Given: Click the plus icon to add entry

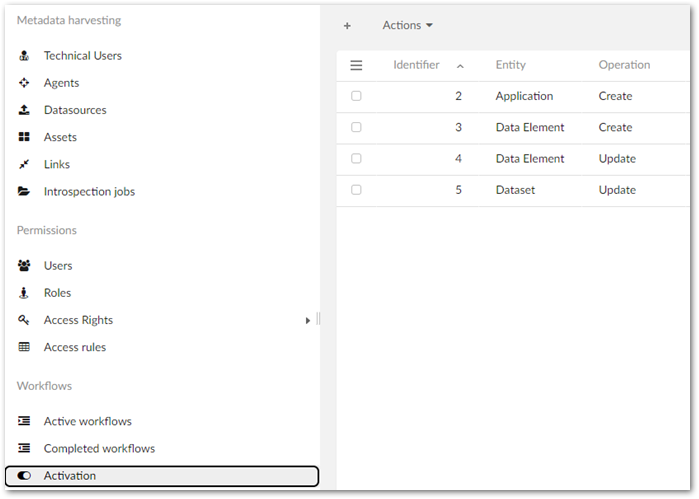Looking at the screenshot, I should coord(347,26).
